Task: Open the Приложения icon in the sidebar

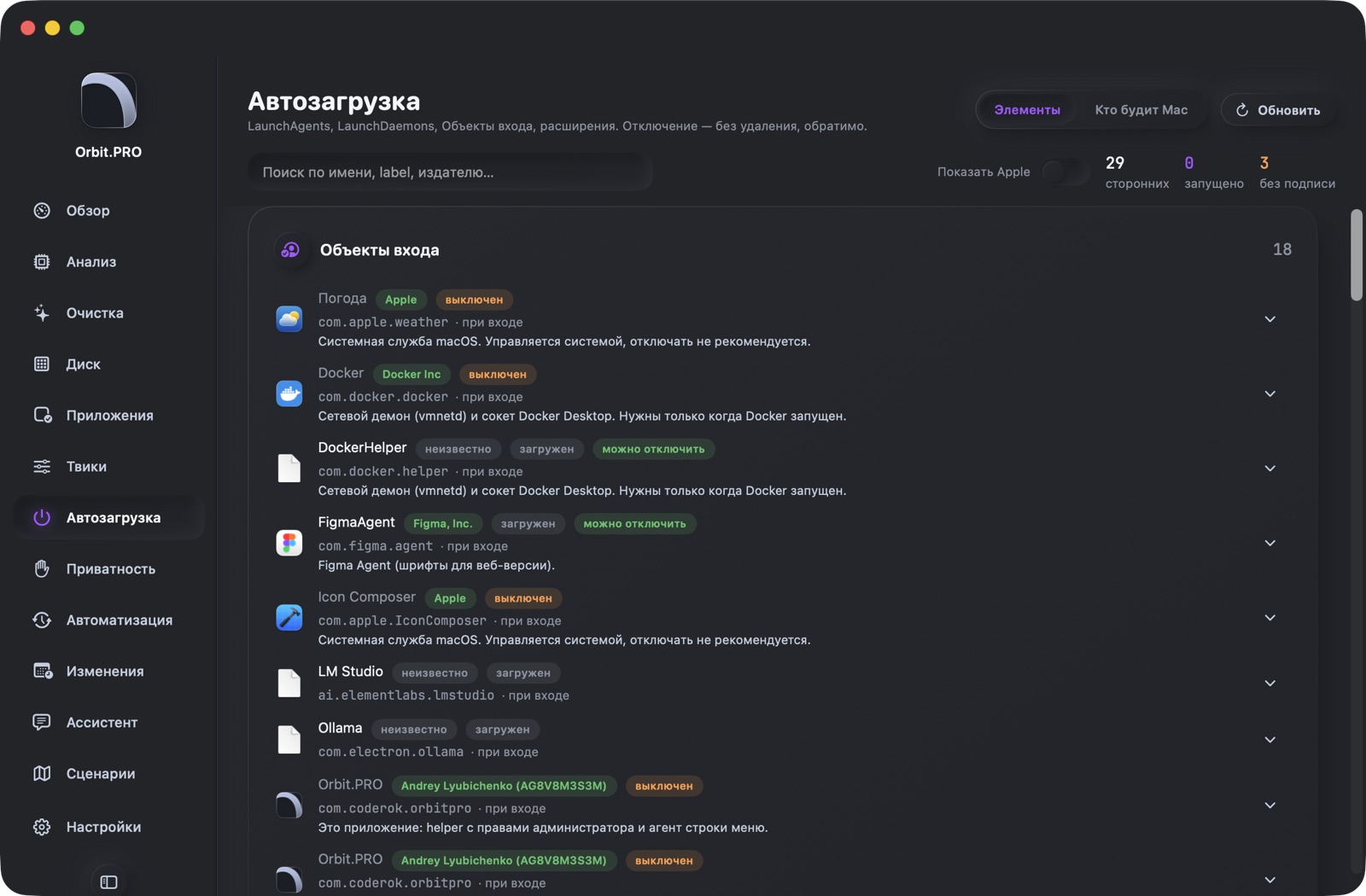Action: point(42,416)
